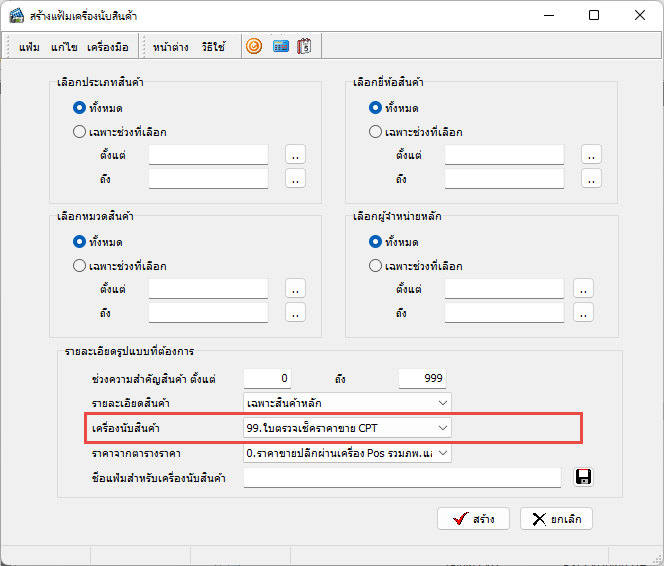Select เฉพาะช่วงที่เลือก under เลือกผู้จำหน่ายหลัก
The width and height of the screenshot is (664, 566).
tap(376, 266)
